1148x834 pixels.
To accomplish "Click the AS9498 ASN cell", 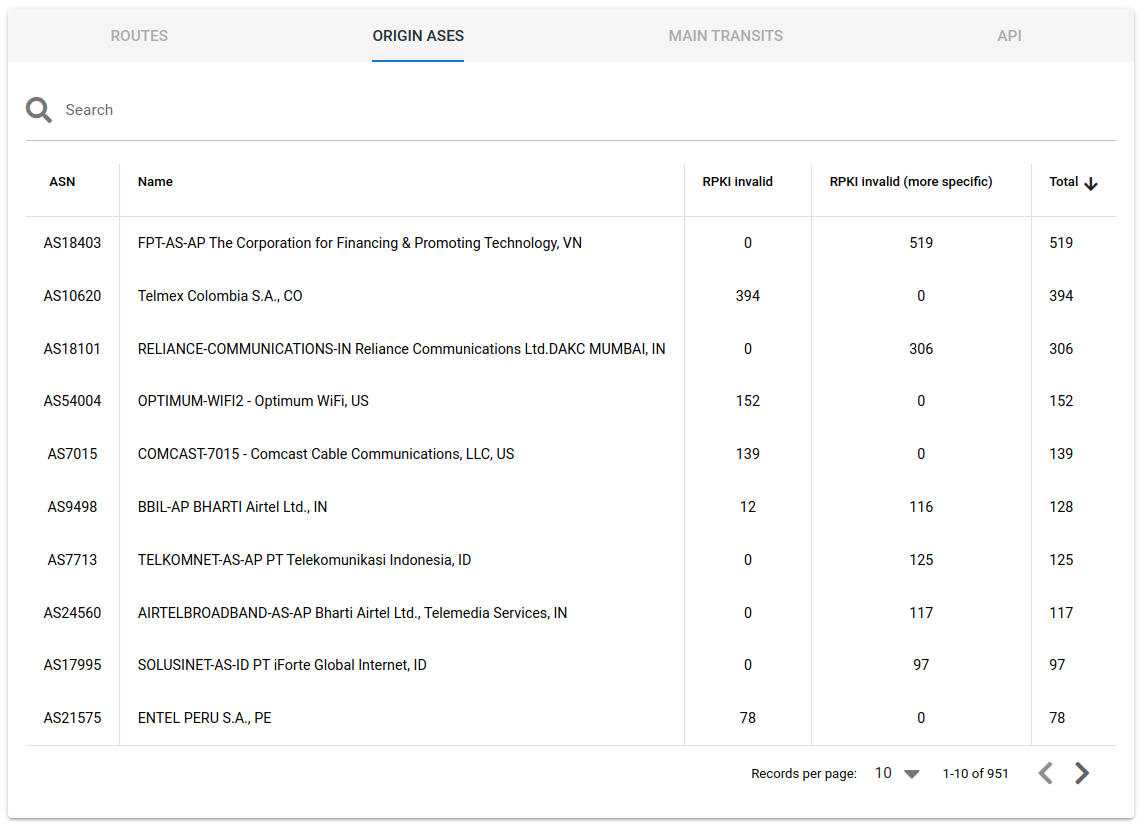I will coord(72,507).
